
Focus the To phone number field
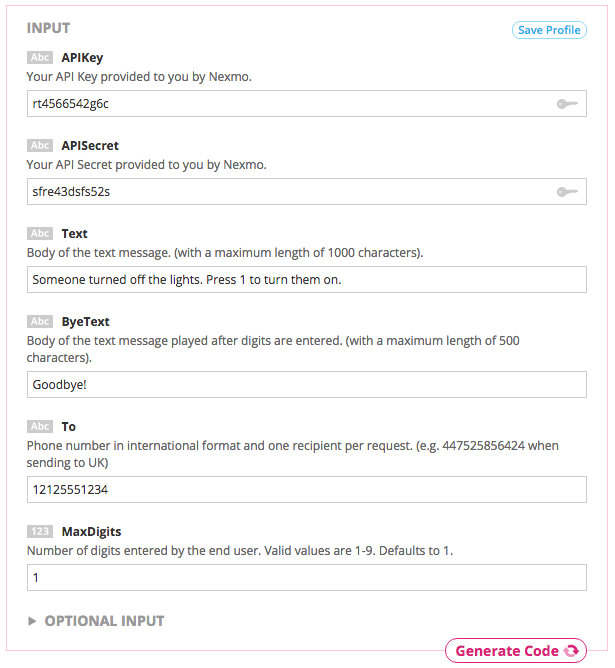[306, 489]
